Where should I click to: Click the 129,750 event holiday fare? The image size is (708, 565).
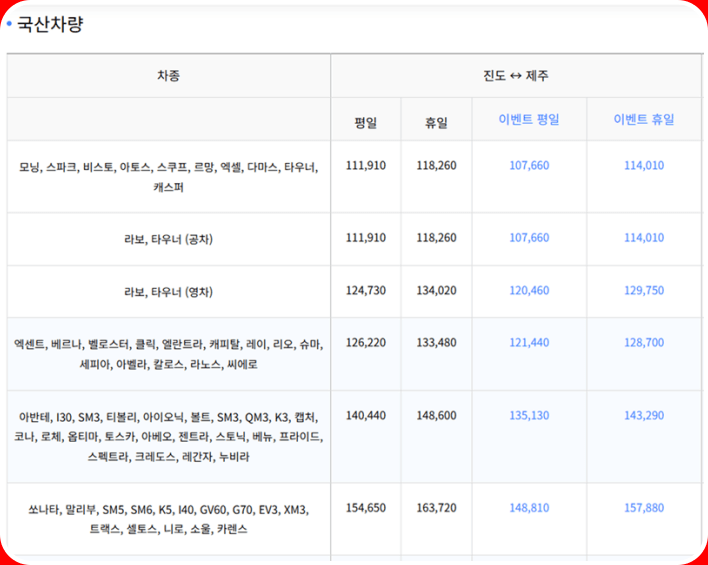pos(644,290)
